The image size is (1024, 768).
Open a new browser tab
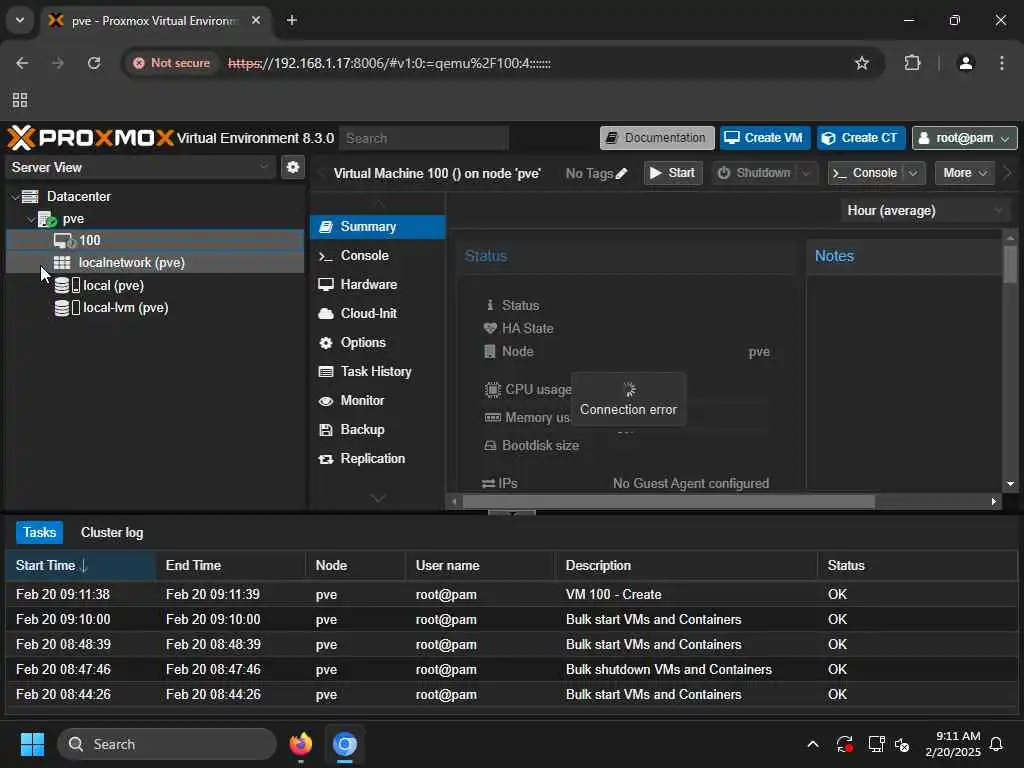(x=292, y=20)
